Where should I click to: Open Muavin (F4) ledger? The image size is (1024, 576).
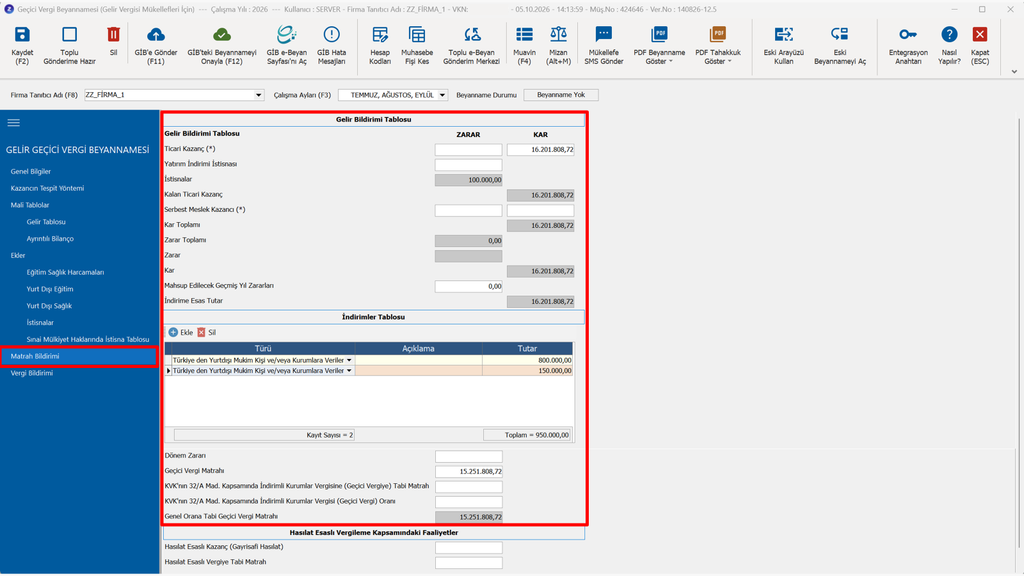click(x=524, y=44)
